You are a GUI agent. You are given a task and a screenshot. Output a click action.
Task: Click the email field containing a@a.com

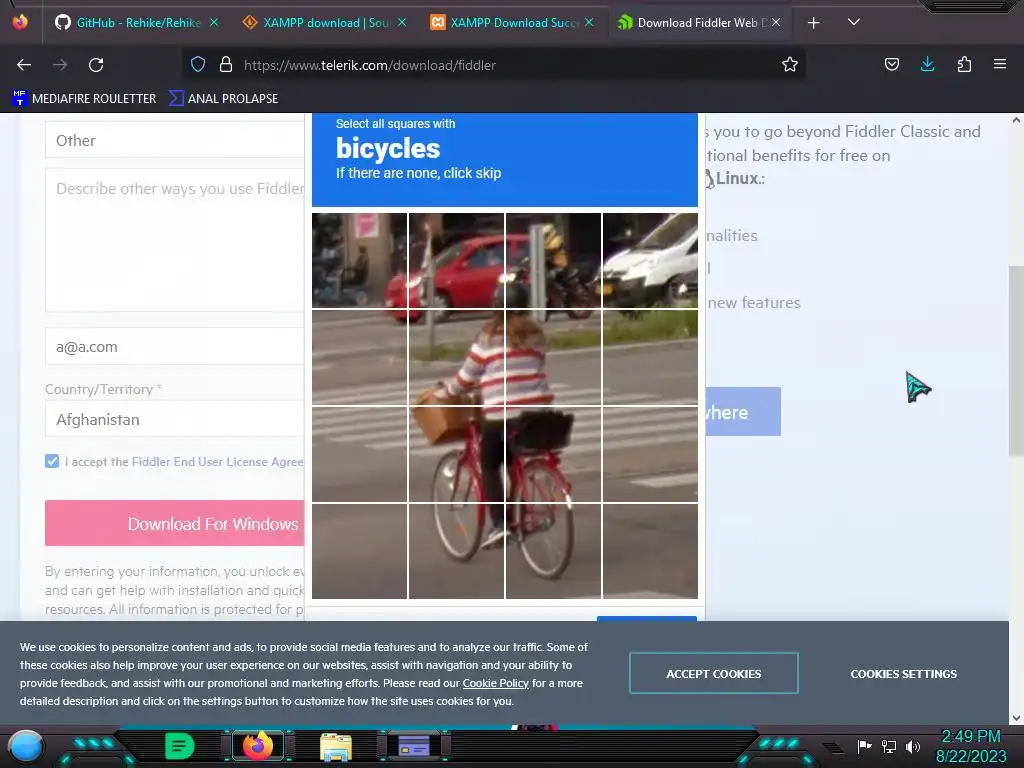pos(174,346)
